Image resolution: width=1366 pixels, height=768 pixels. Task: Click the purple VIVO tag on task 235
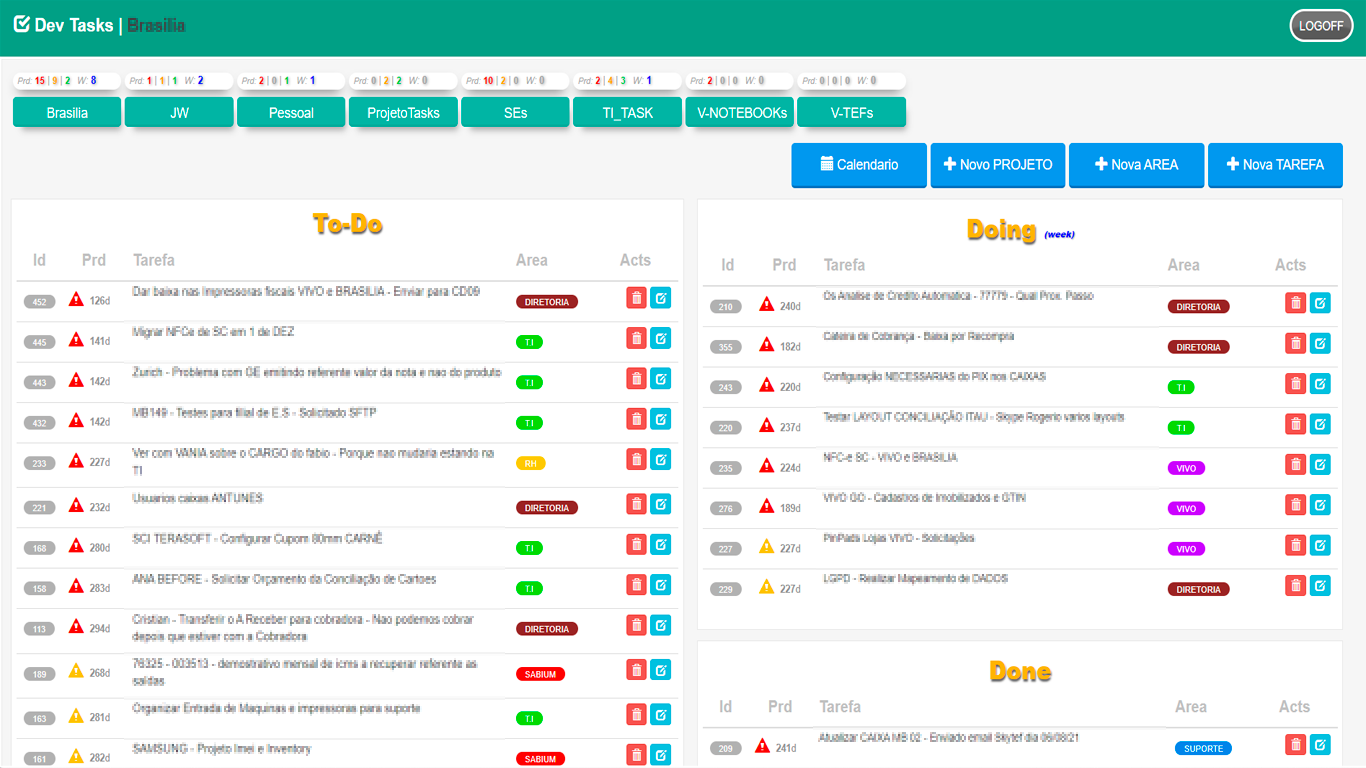click(x=1186, y=468)
